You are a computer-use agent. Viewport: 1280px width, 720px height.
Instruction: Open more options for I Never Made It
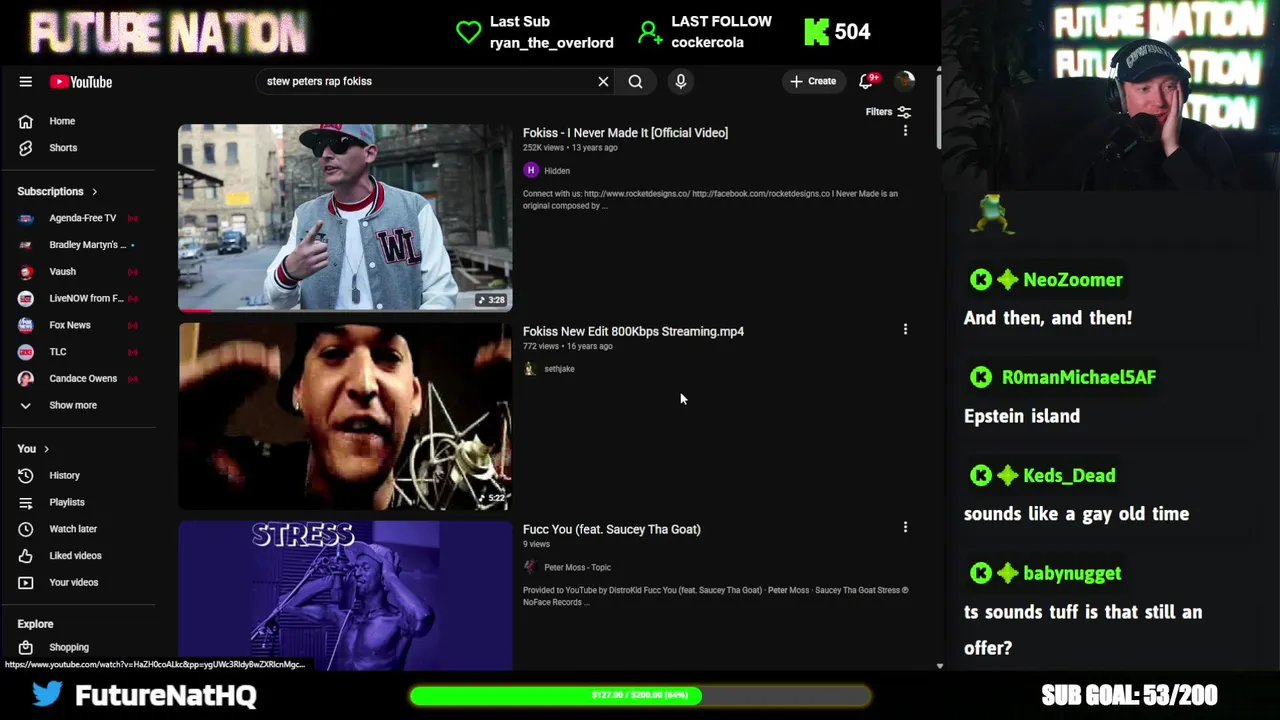tap(905, 131)
